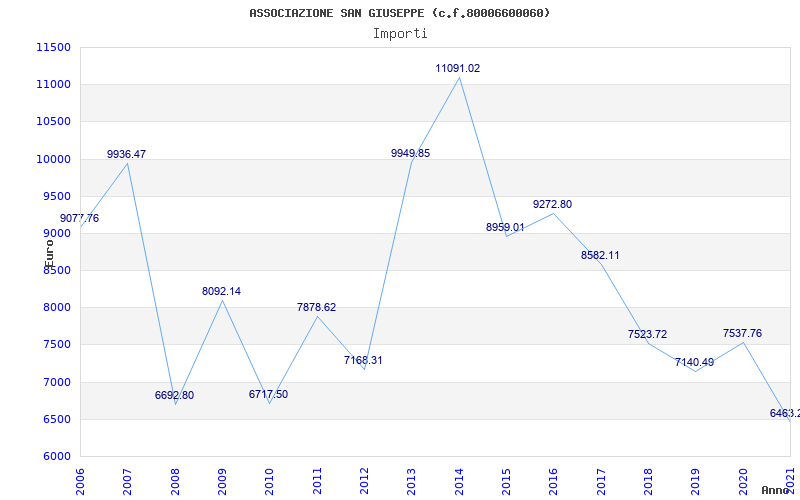Click the x-axis year 2019

click(696, 482)
